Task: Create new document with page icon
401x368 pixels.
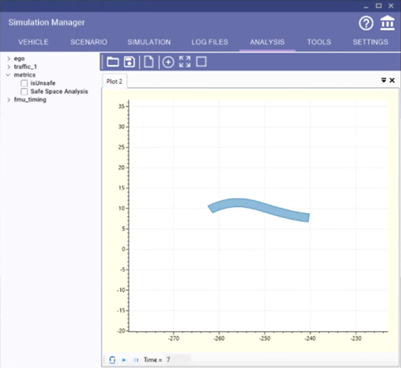Action: tap(149, 62)
